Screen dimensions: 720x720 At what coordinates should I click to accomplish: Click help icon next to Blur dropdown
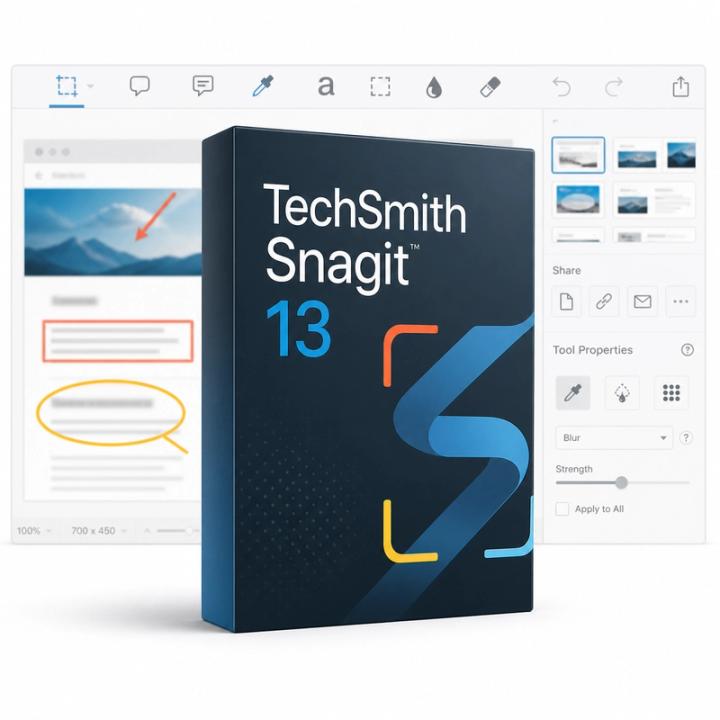pos(686,438)
